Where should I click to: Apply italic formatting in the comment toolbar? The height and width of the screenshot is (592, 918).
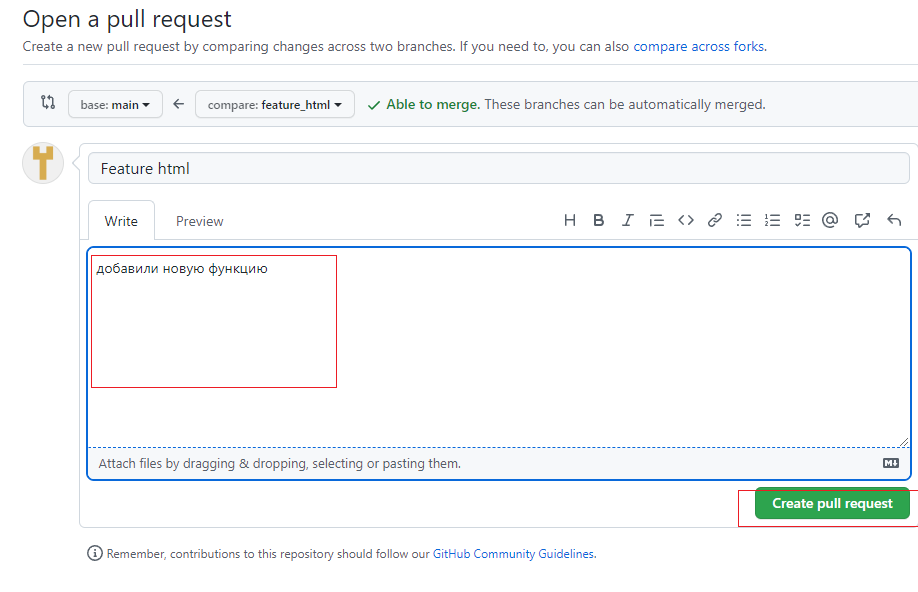pyautogui.click(x=628, y=220)
